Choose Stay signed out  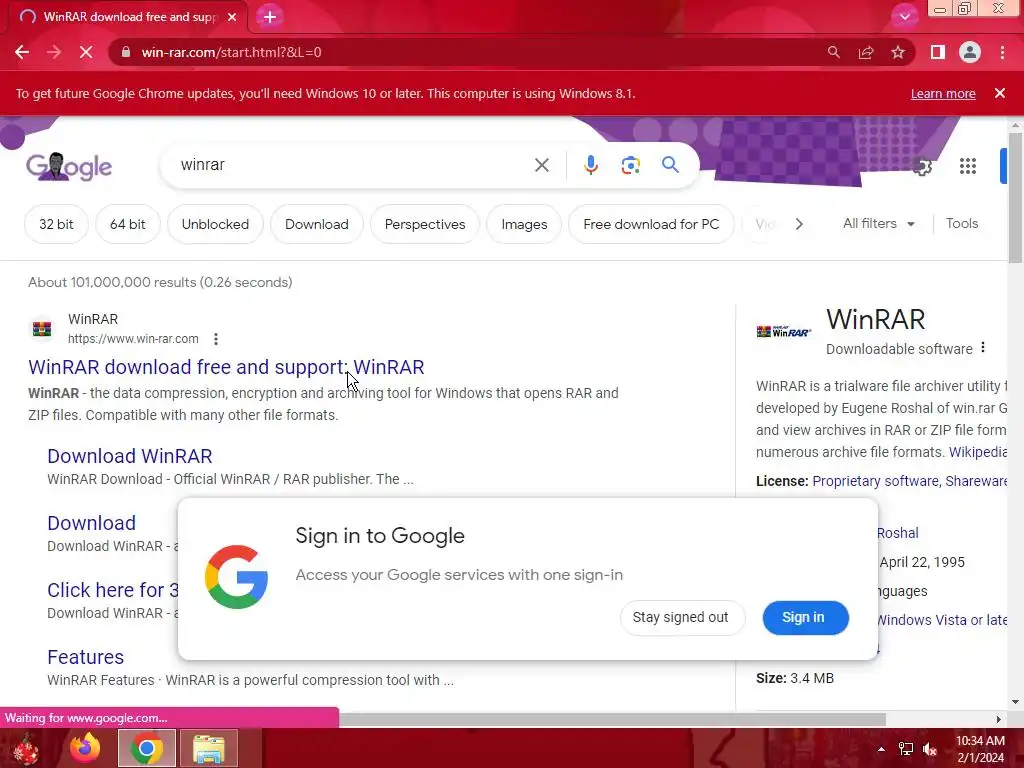(681, 617)
